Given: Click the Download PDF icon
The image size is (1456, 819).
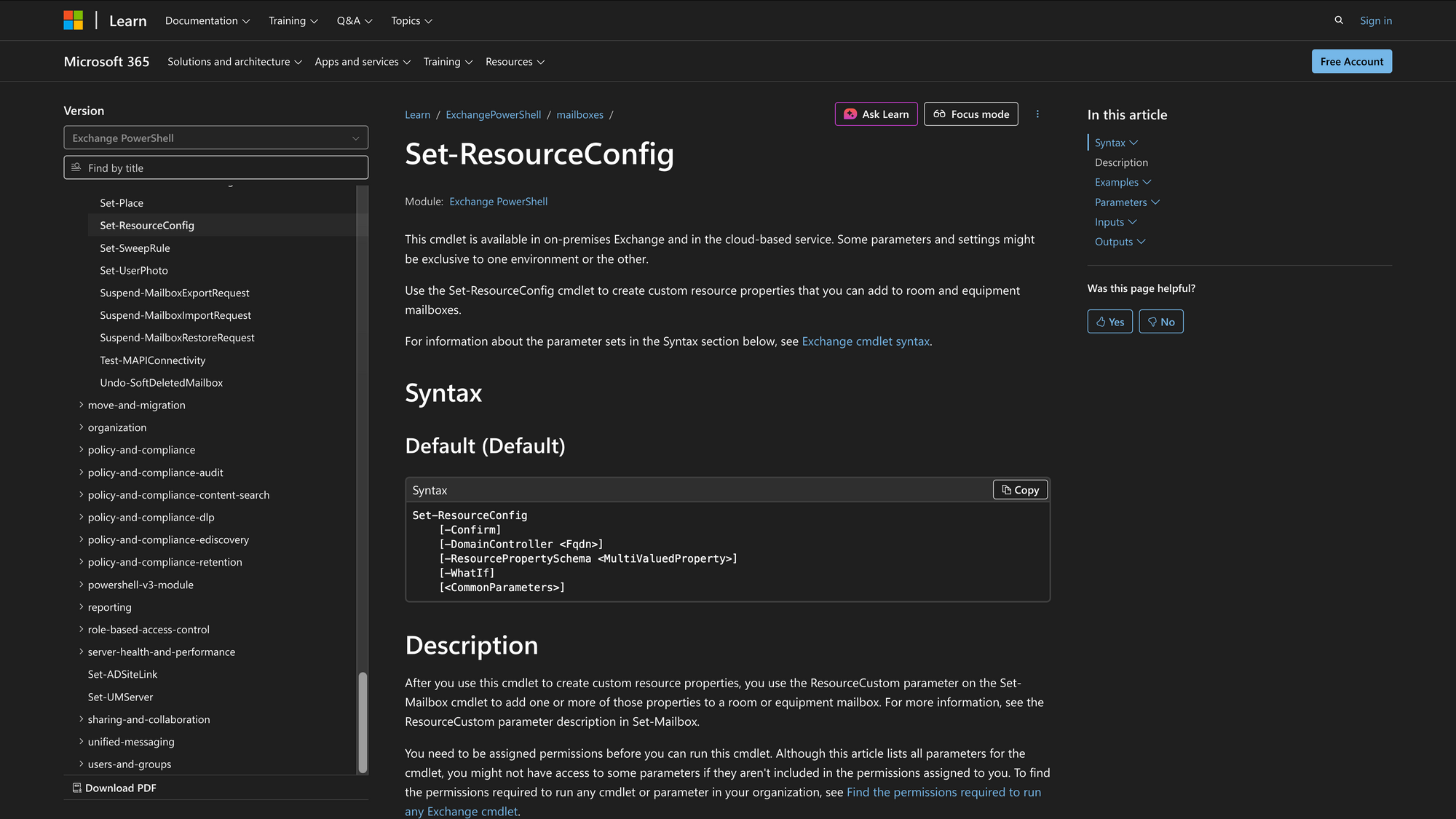Looking at the screenshot, I should (x=76, y=788).
